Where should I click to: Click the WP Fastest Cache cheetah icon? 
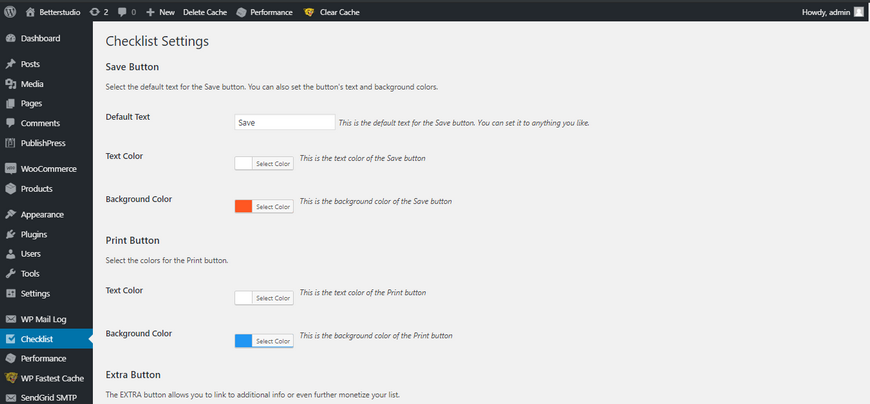coord(11,378)
